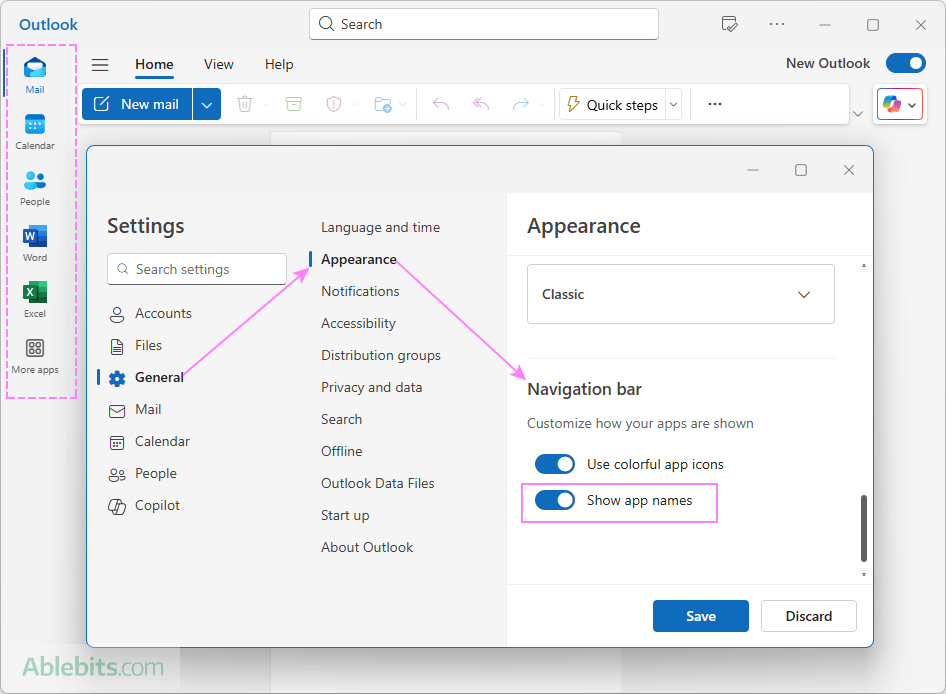Turn off the New Outlook toggle
Image resolution: width=946 pixels, height=694 pixels.
pyautogui.click(x=906, y=63)
